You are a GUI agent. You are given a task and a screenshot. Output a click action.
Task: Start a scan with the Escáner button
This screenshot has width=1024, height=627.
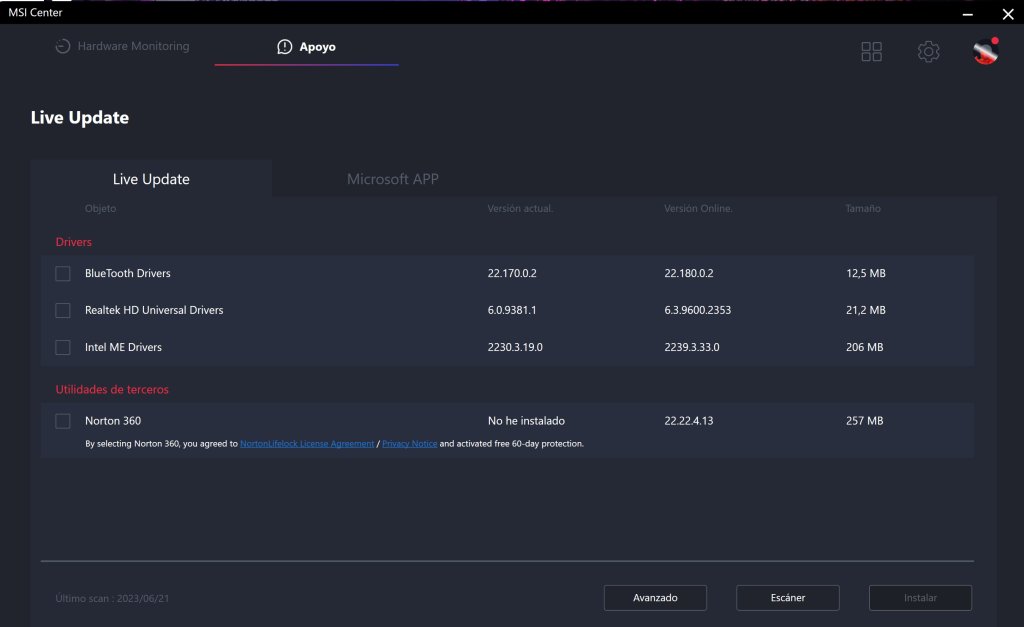788,598
